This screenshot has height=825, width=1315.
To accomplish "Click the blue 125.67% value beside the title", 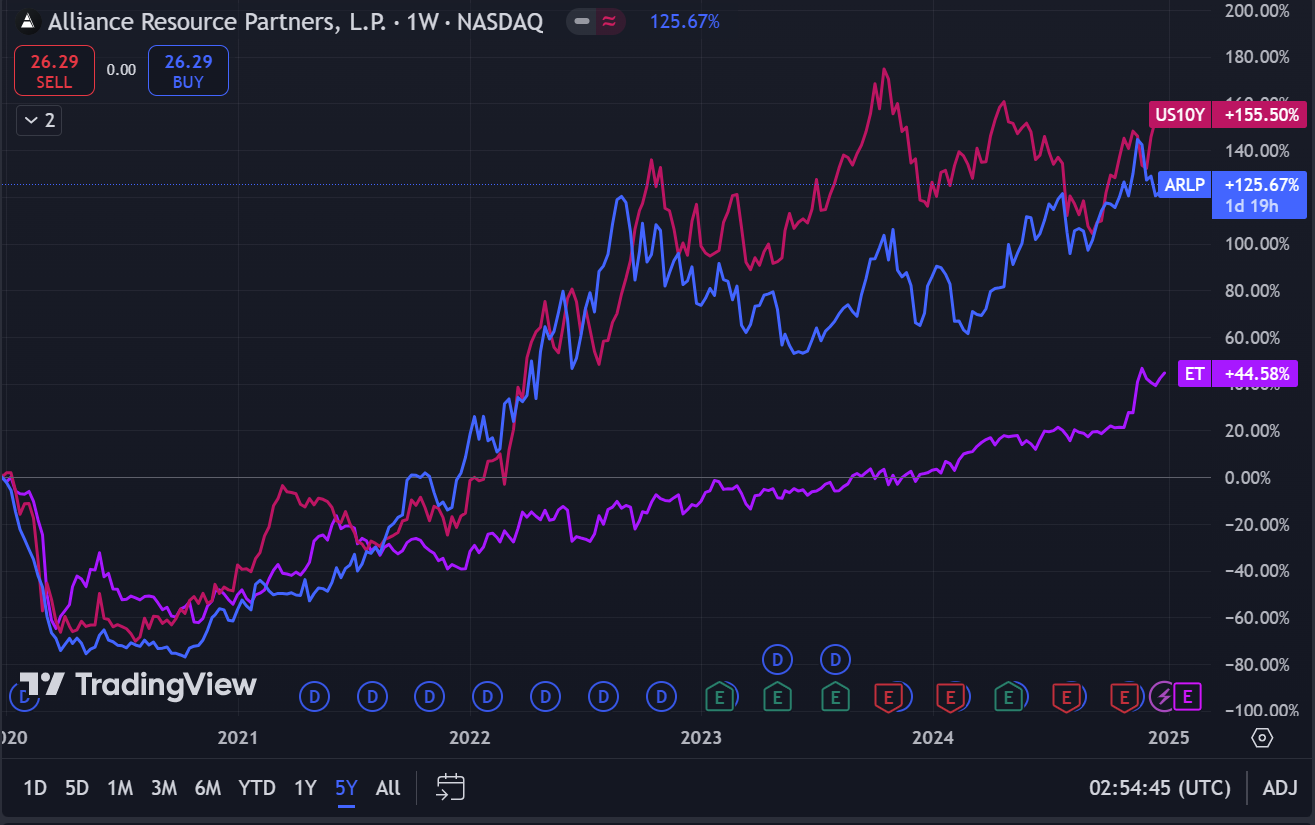I will pyautogui.click(x=685, y=21).
